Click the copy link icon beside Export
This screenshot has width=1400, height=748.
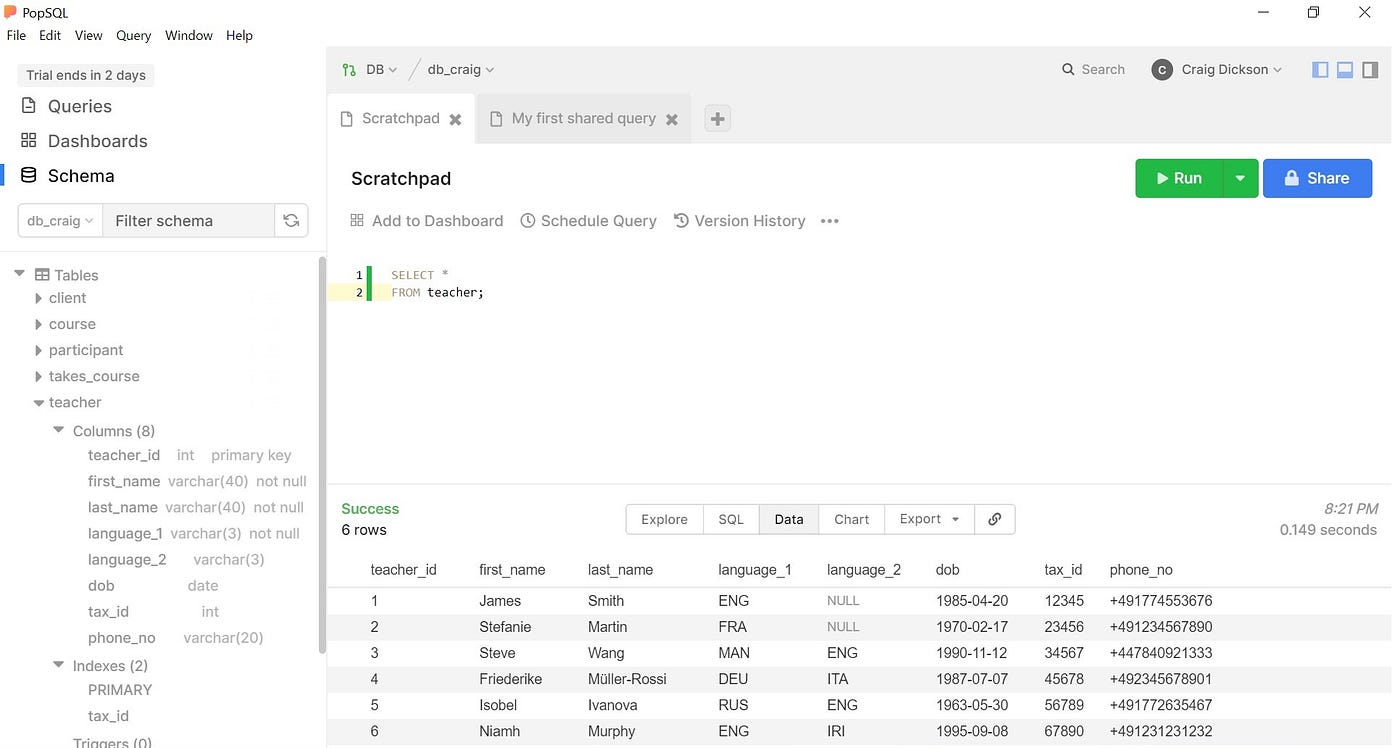click(x=994, y=519)
